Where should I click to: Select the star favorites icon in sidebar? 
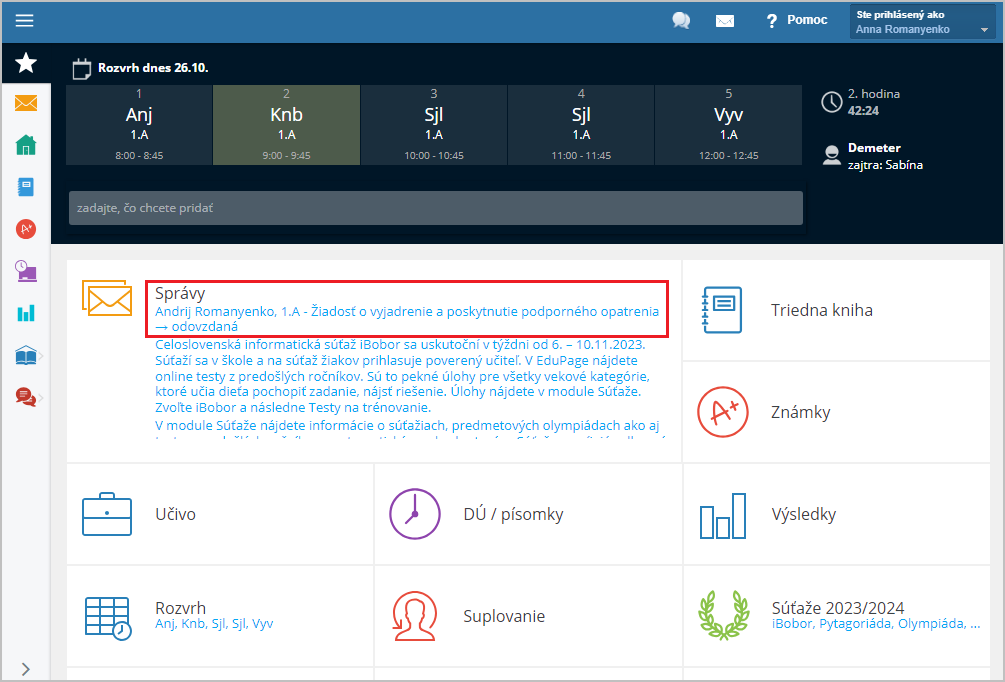click(x=26, y=63)
